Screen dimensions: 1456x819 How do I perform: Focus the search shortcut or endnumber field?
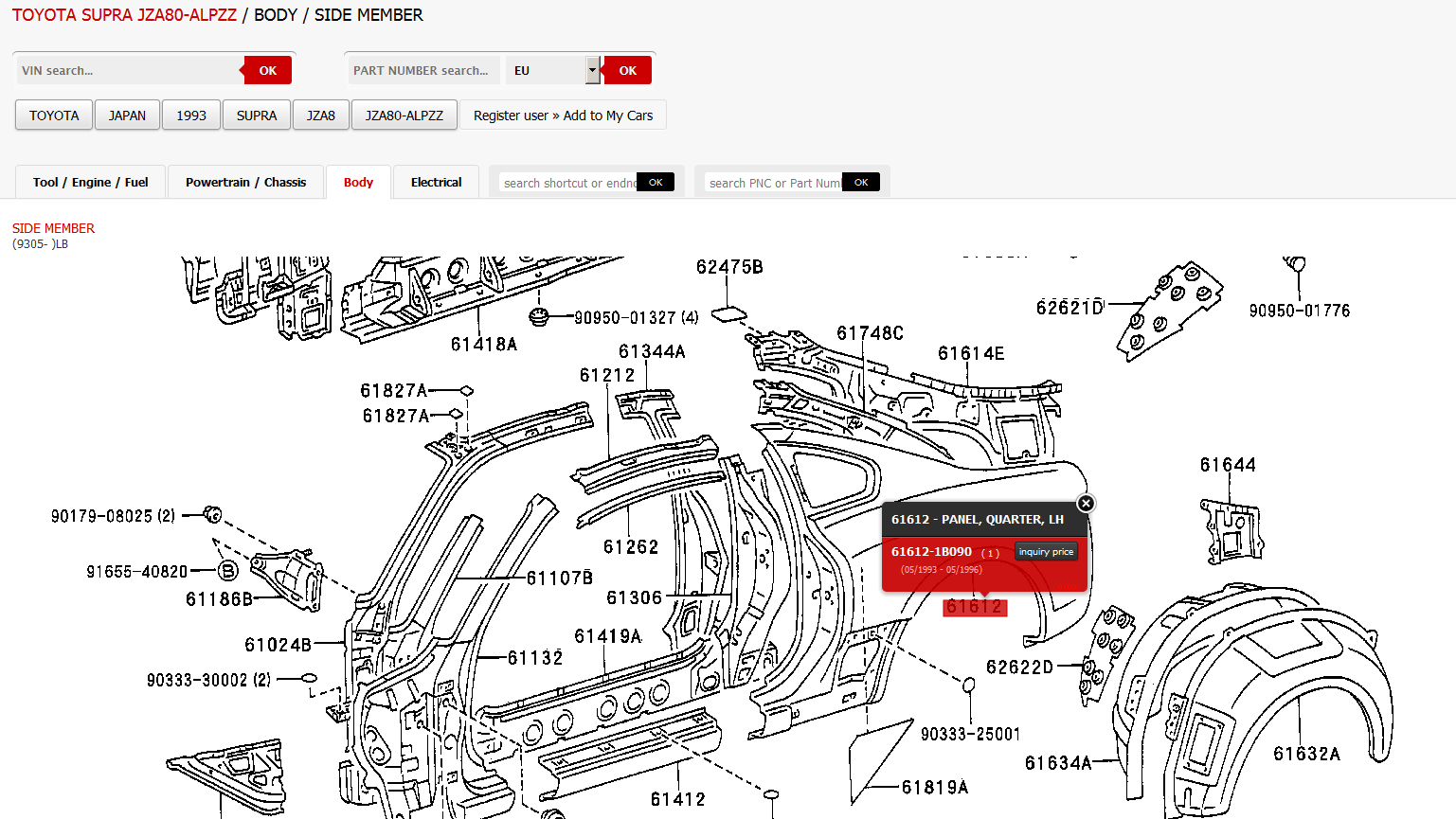tap(568, 183)
